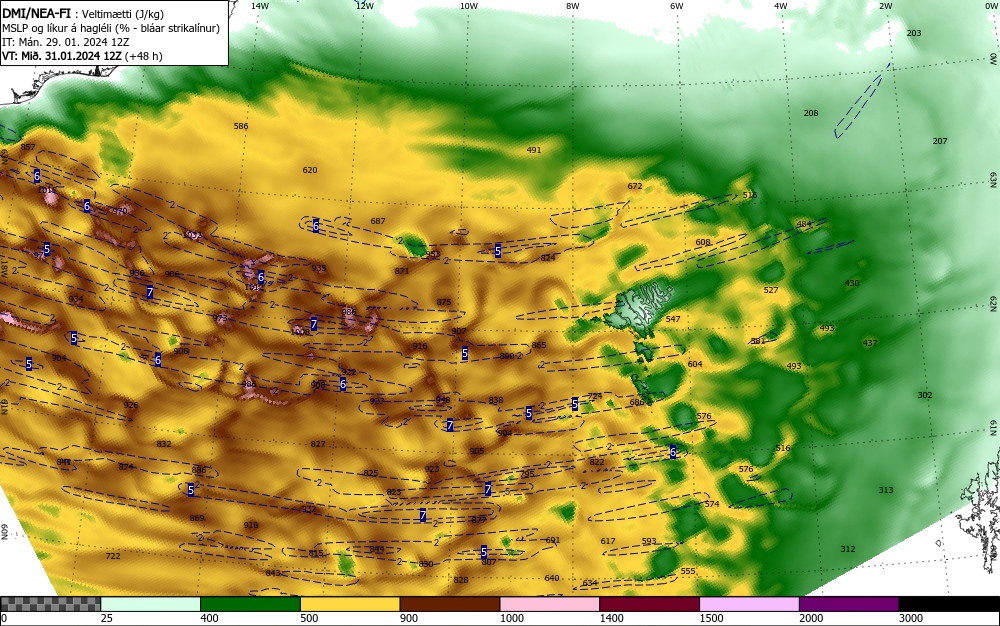Click the 6W longitude label
Viewport: 1000px width, 626px height.
click(x=677, y=6)
